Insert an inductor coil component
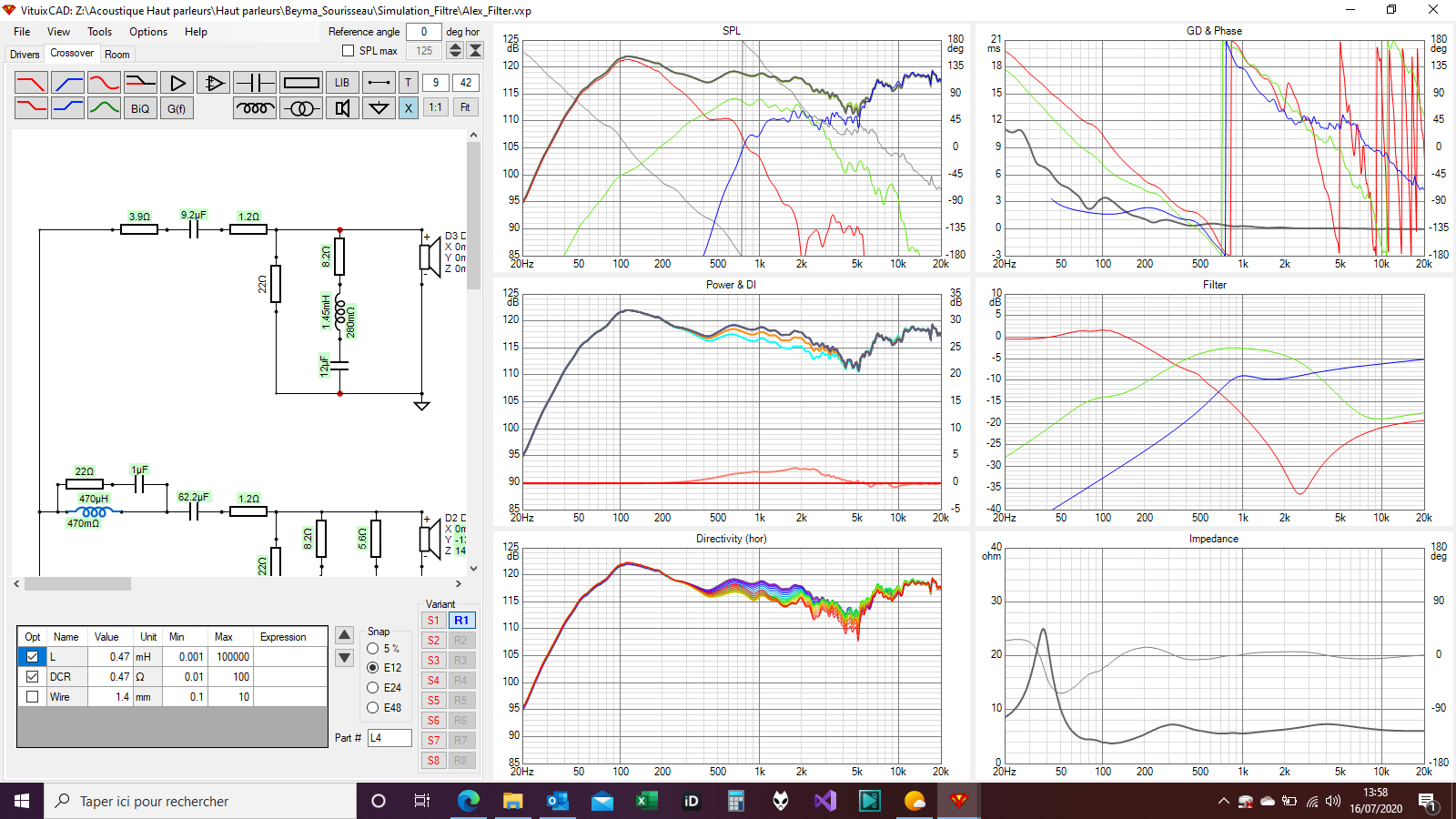 coord(255,108)
